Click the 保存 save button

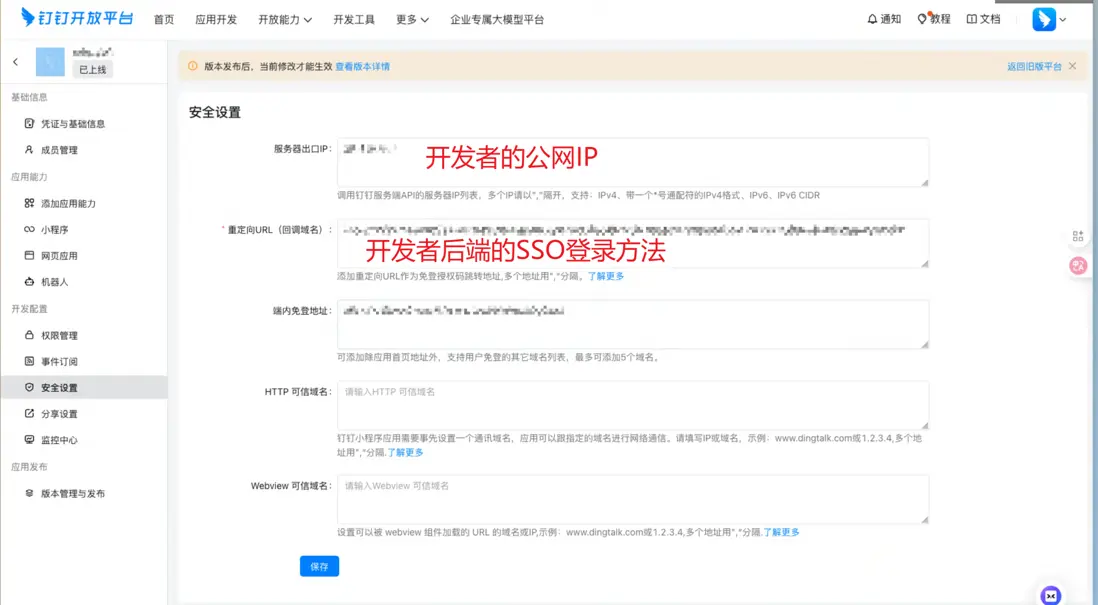[319, 566]
